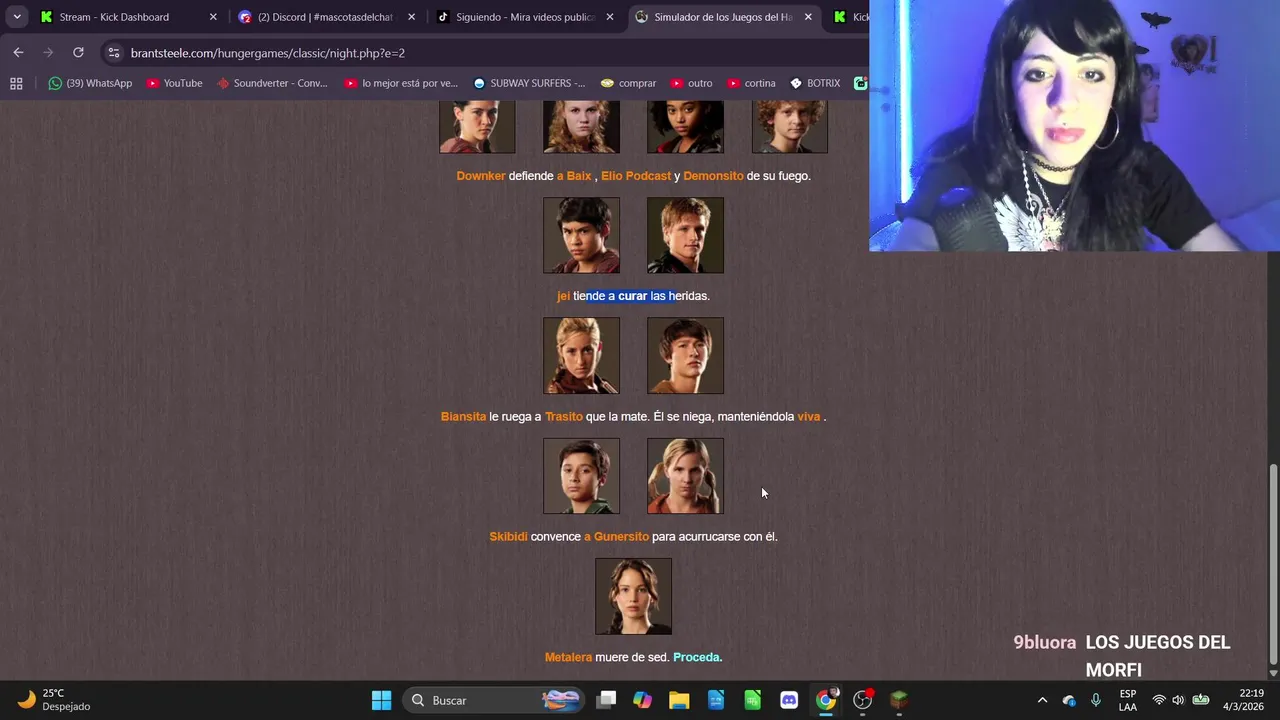Viewport: 1280px width, 720px height.
Task: Click Biansita's portrait thumbnail
Action: (x=581, y=355)
